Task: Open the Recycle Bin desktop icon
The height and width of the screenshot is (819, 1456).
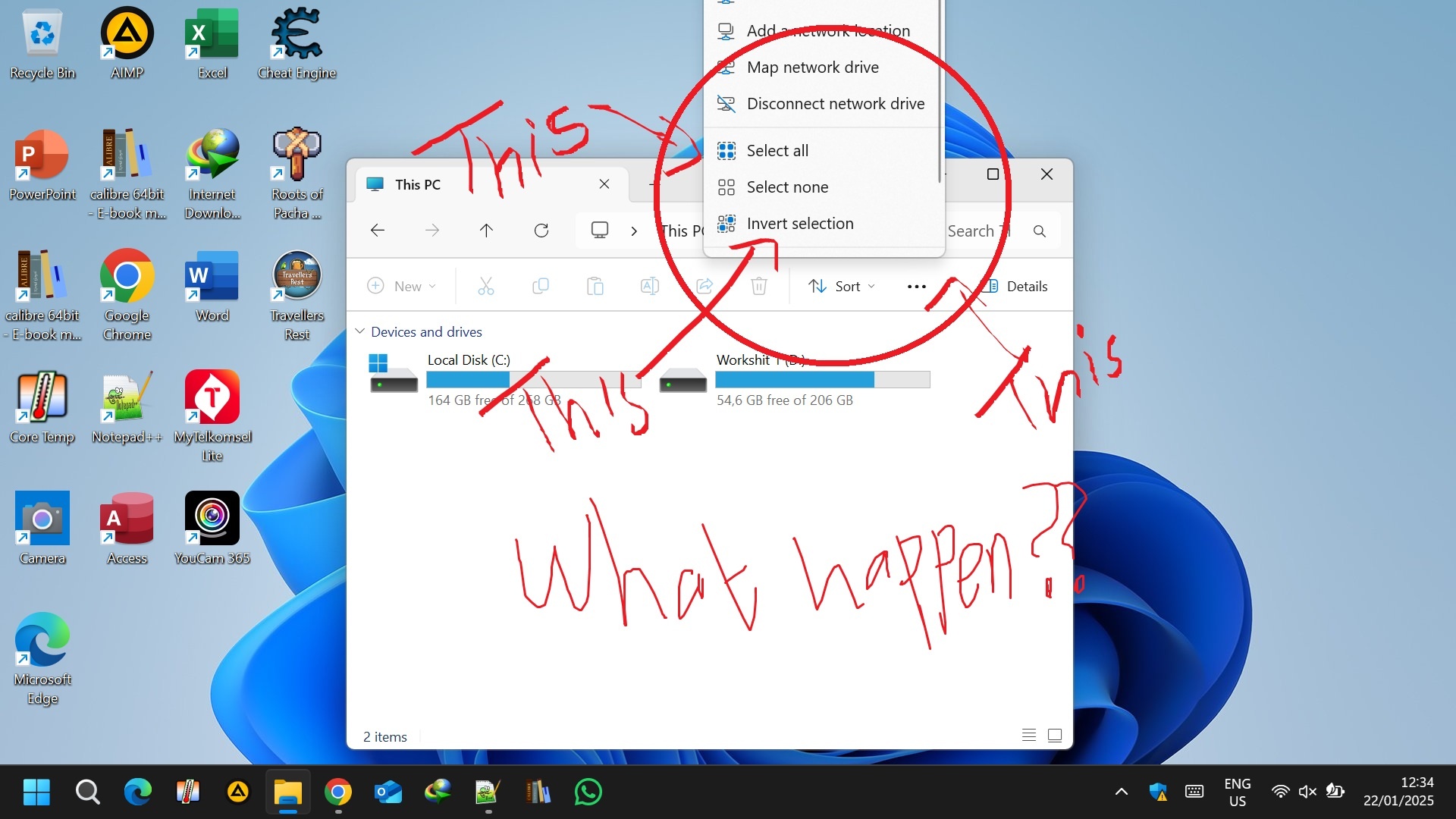Action: [x=42, y=44]
